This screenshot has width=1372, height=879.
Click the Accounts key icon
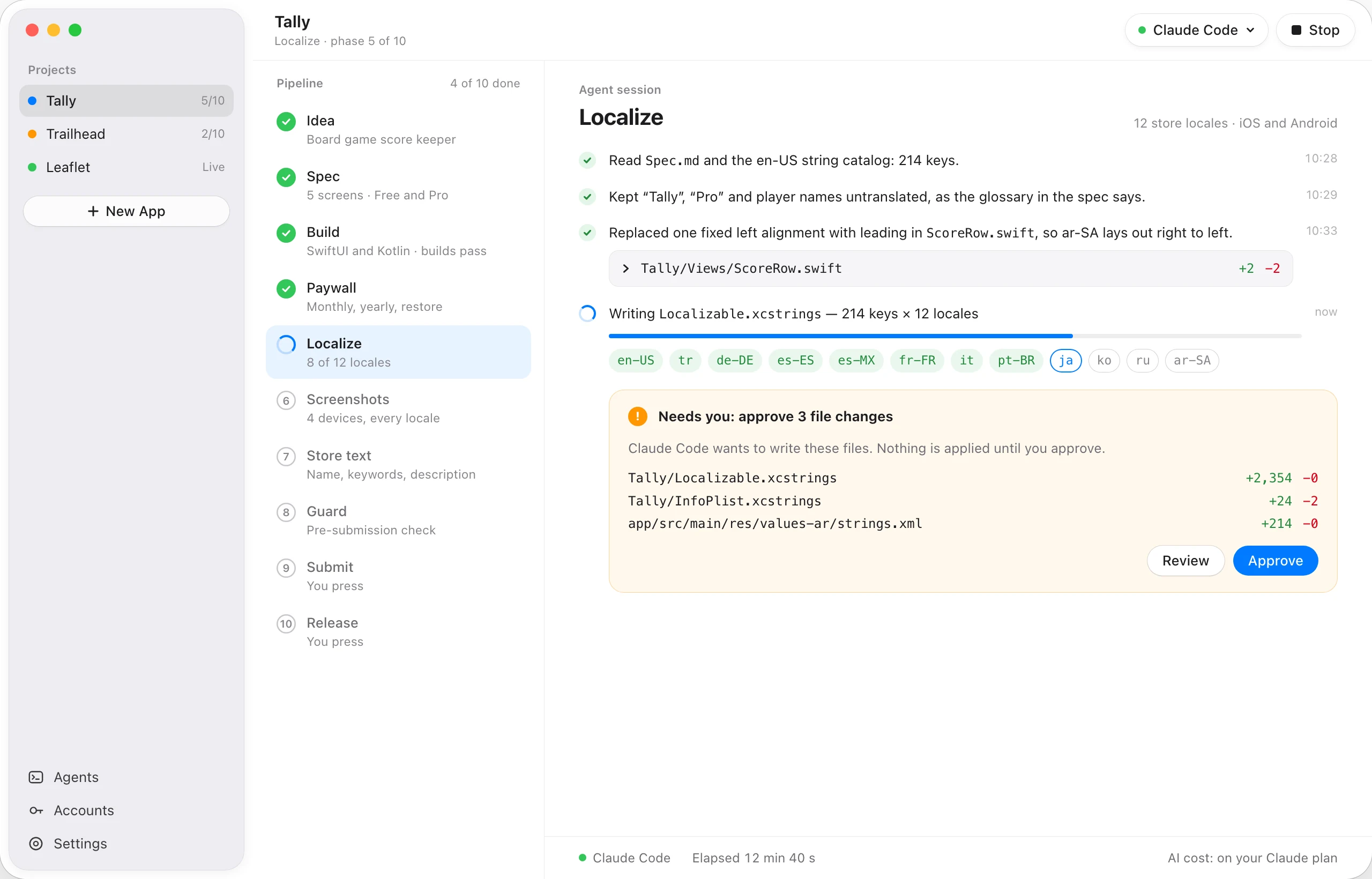click(36, 810)
